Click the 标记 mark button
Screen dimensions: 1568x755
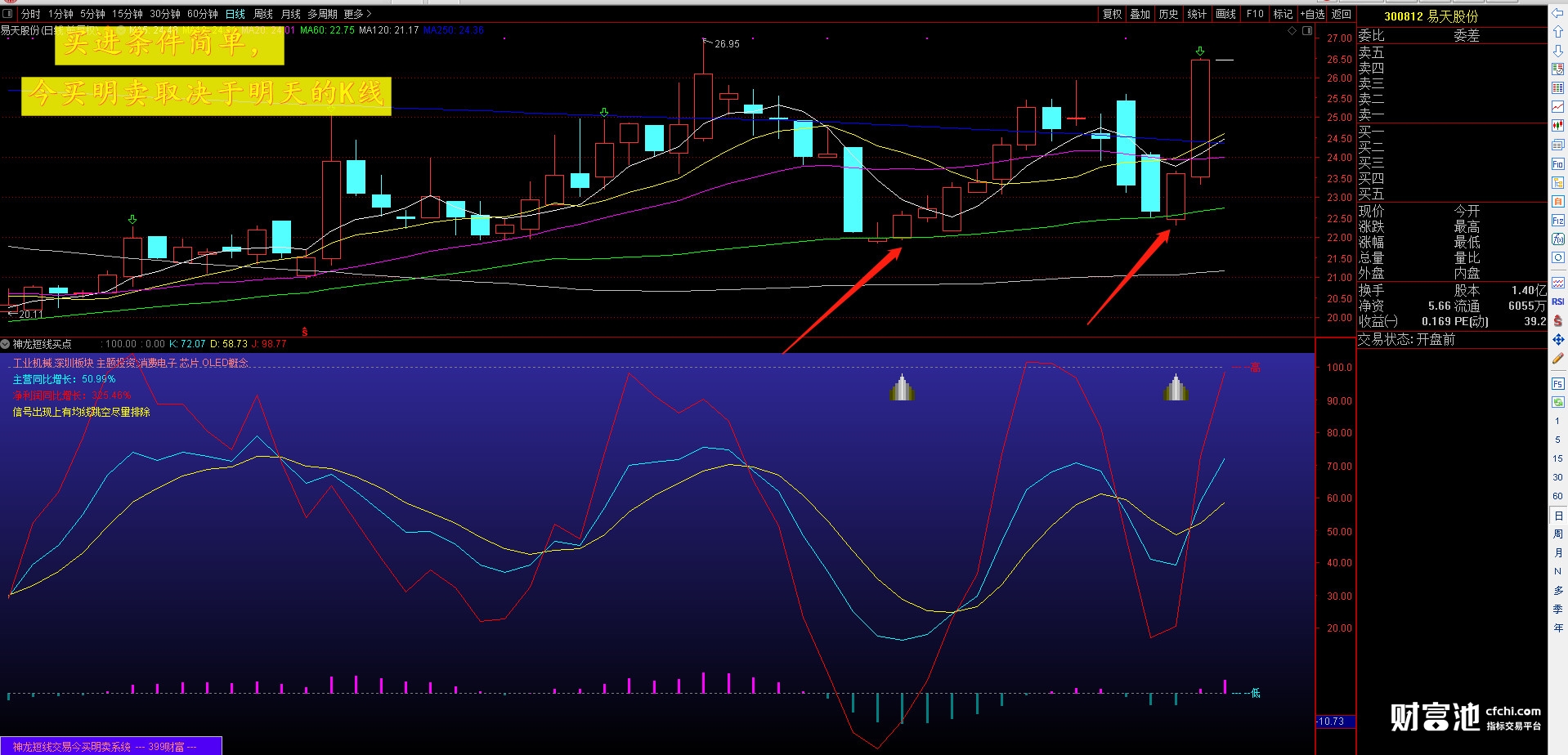click(x=1284, y=14)
